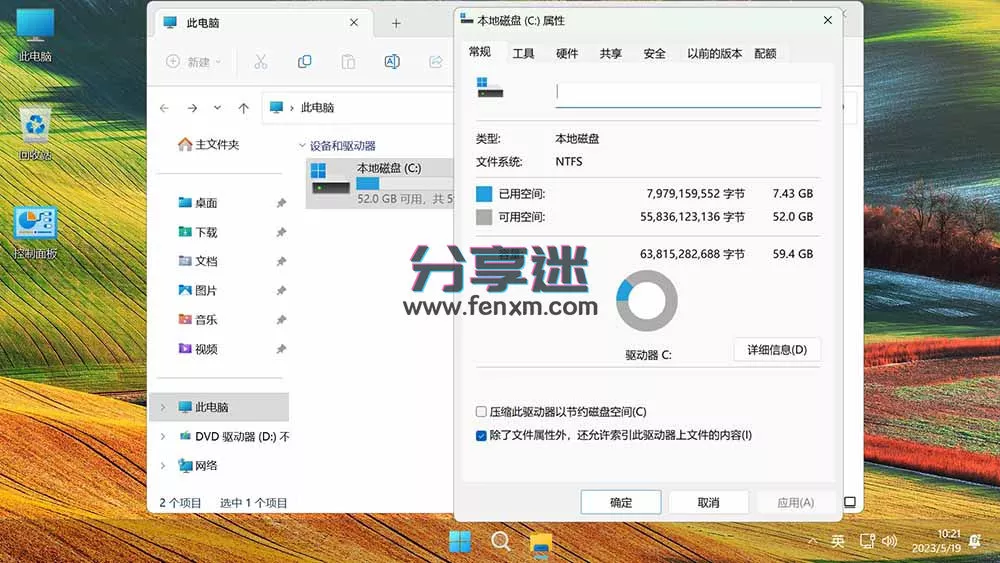Click the Rename icon in Explorer toolbar
1000x563 pixels.
(x=392, y=62)
